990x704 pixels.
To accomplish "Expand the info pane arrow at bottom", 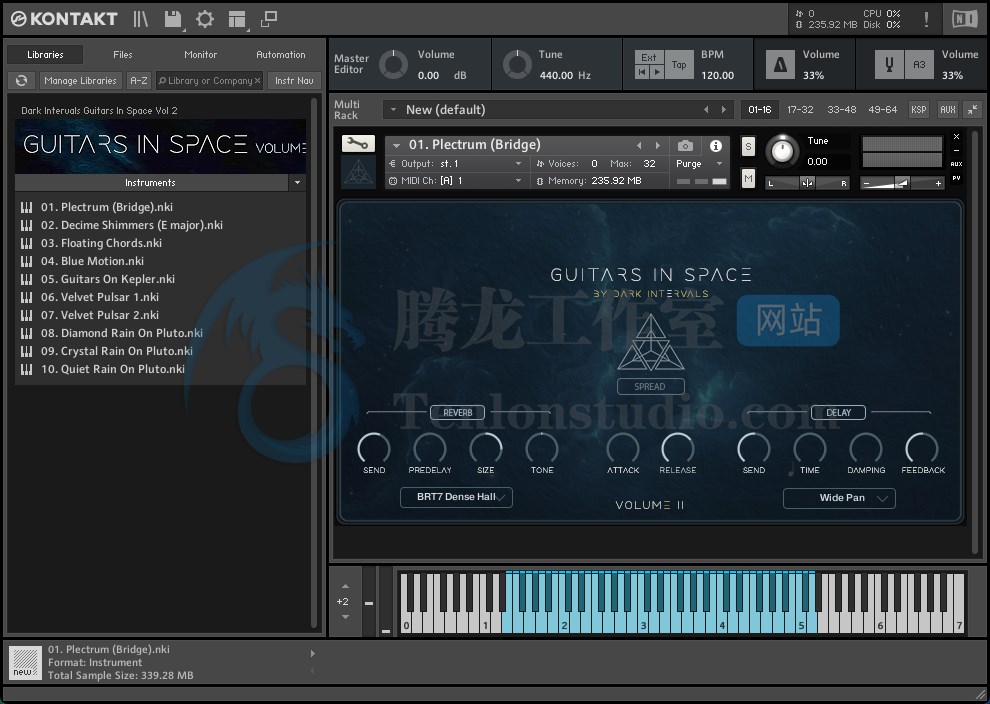I will 312,653.
